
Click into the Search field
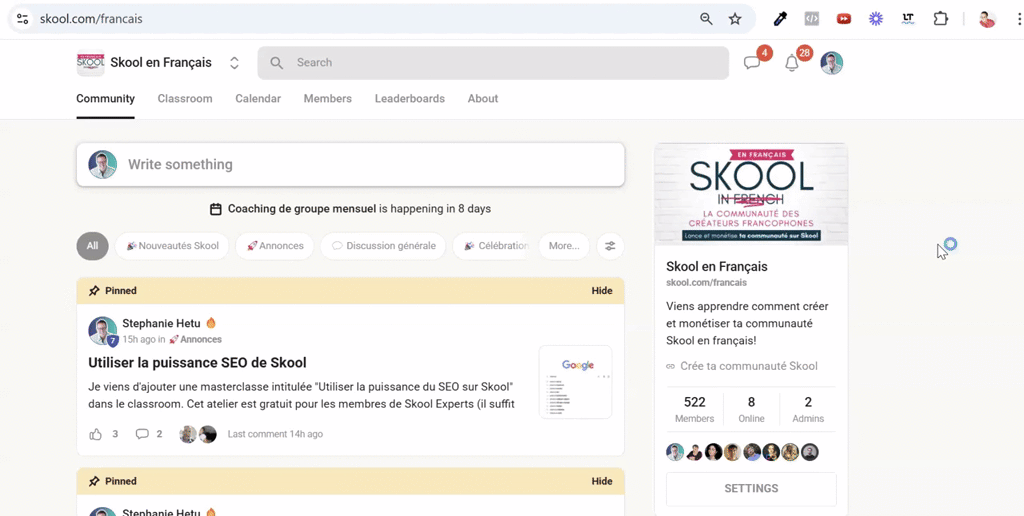click(x=493, y=63)
